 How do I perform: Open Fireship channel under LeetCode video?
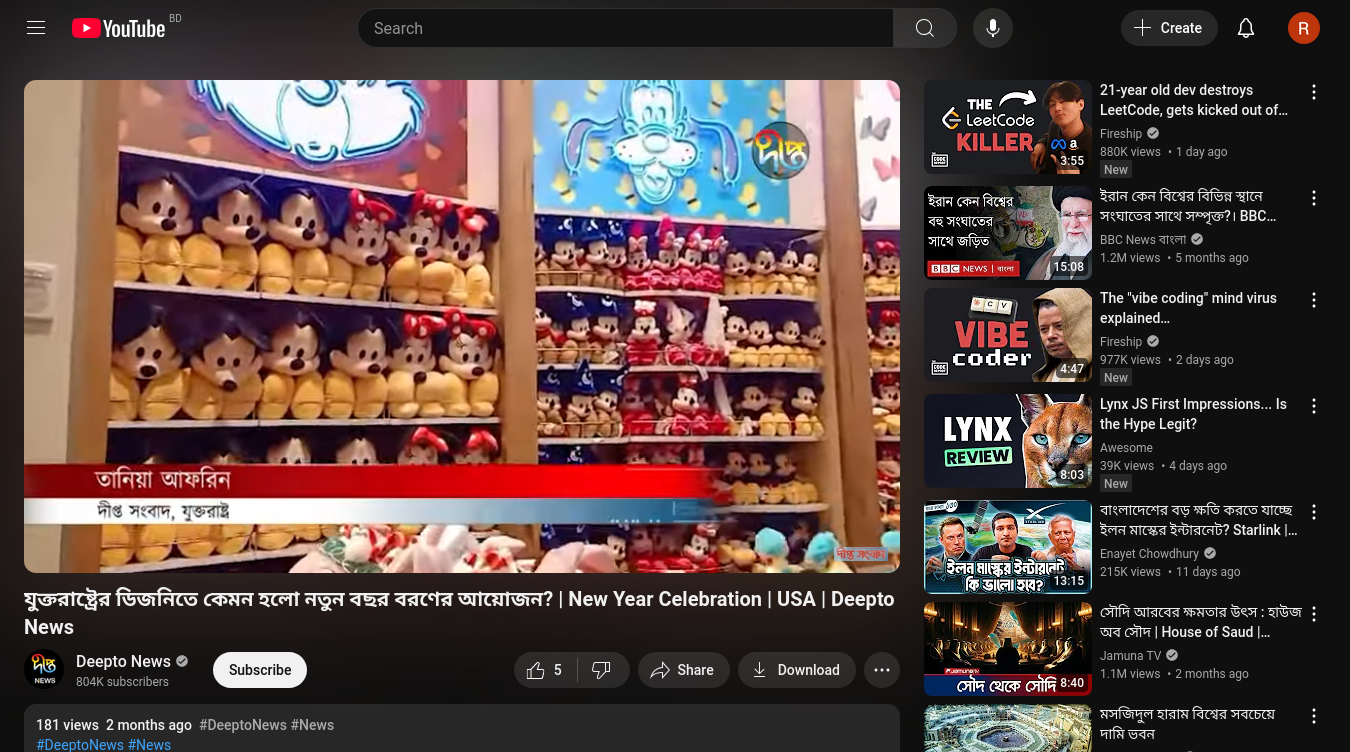pyautogui.click(x=1121, y=134)
